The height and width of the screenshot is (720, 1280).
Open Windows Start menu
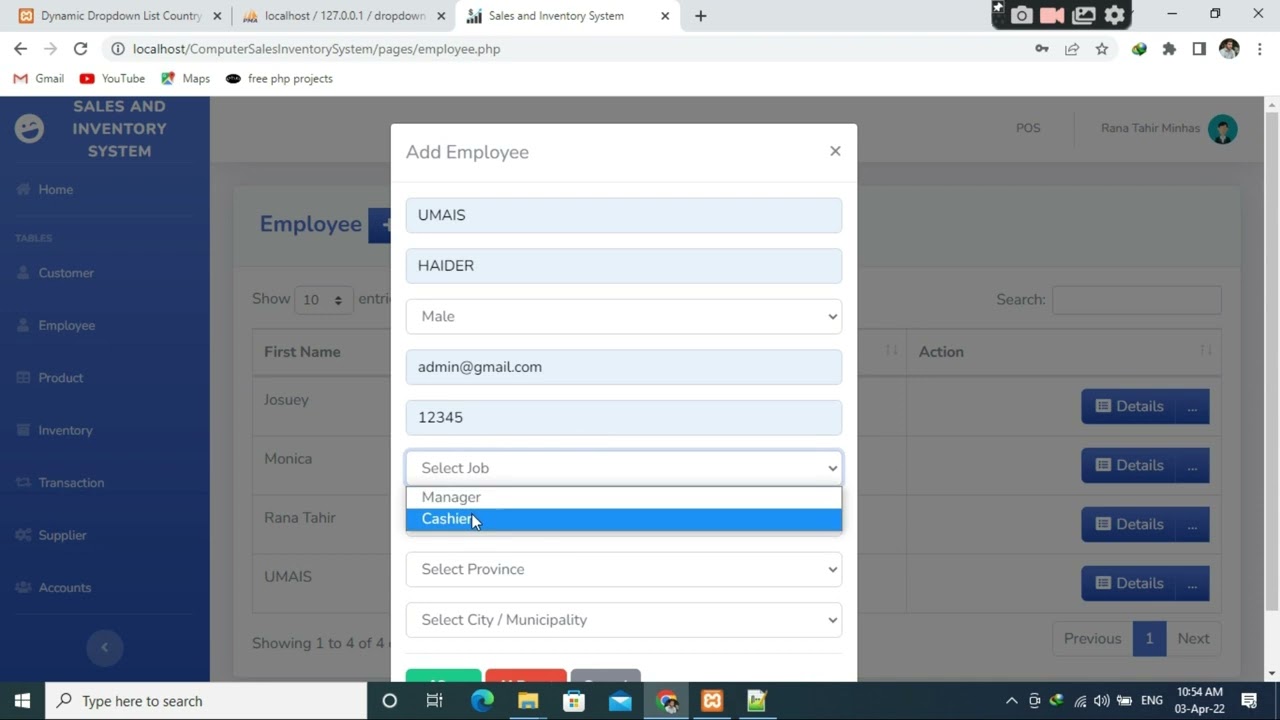pos(22,701)
